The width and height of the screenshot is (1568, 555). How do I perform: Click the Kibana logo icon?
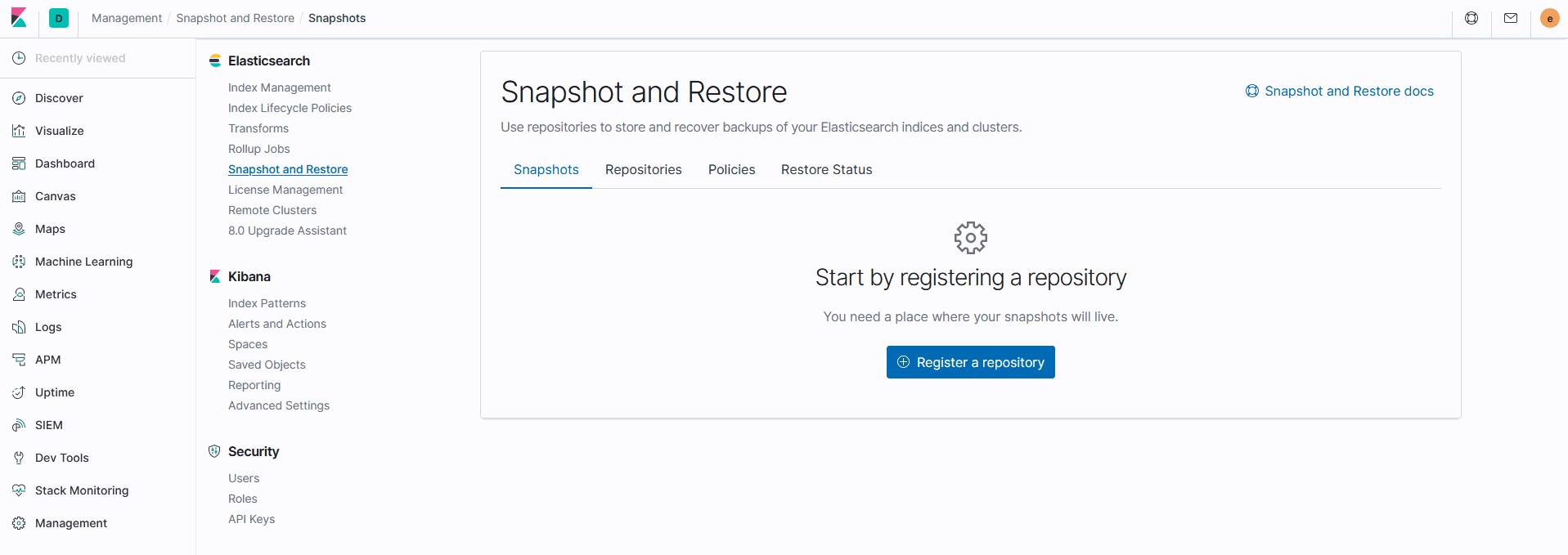(x=19, y=18)
